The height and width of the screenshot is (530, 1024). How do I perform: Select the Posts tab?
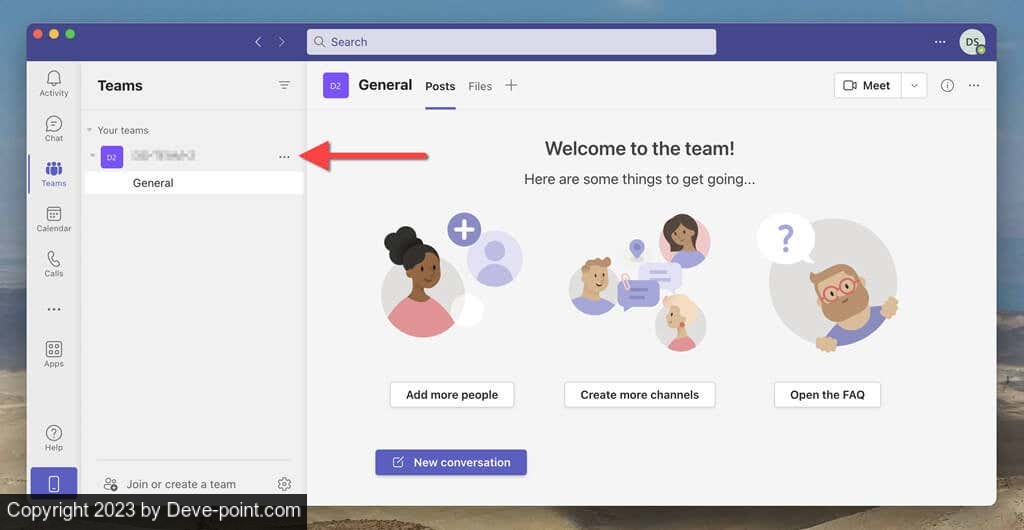pos(440,87)
